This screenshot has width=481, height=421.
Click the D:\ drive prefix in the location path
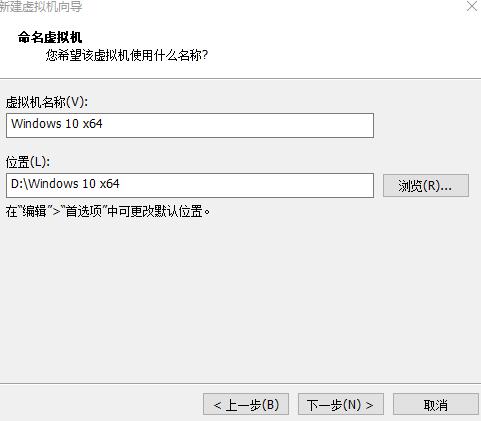coord(20,184)
